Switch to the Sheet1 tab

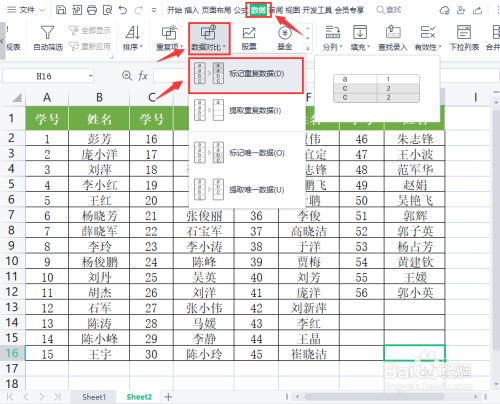click(94, 397)
